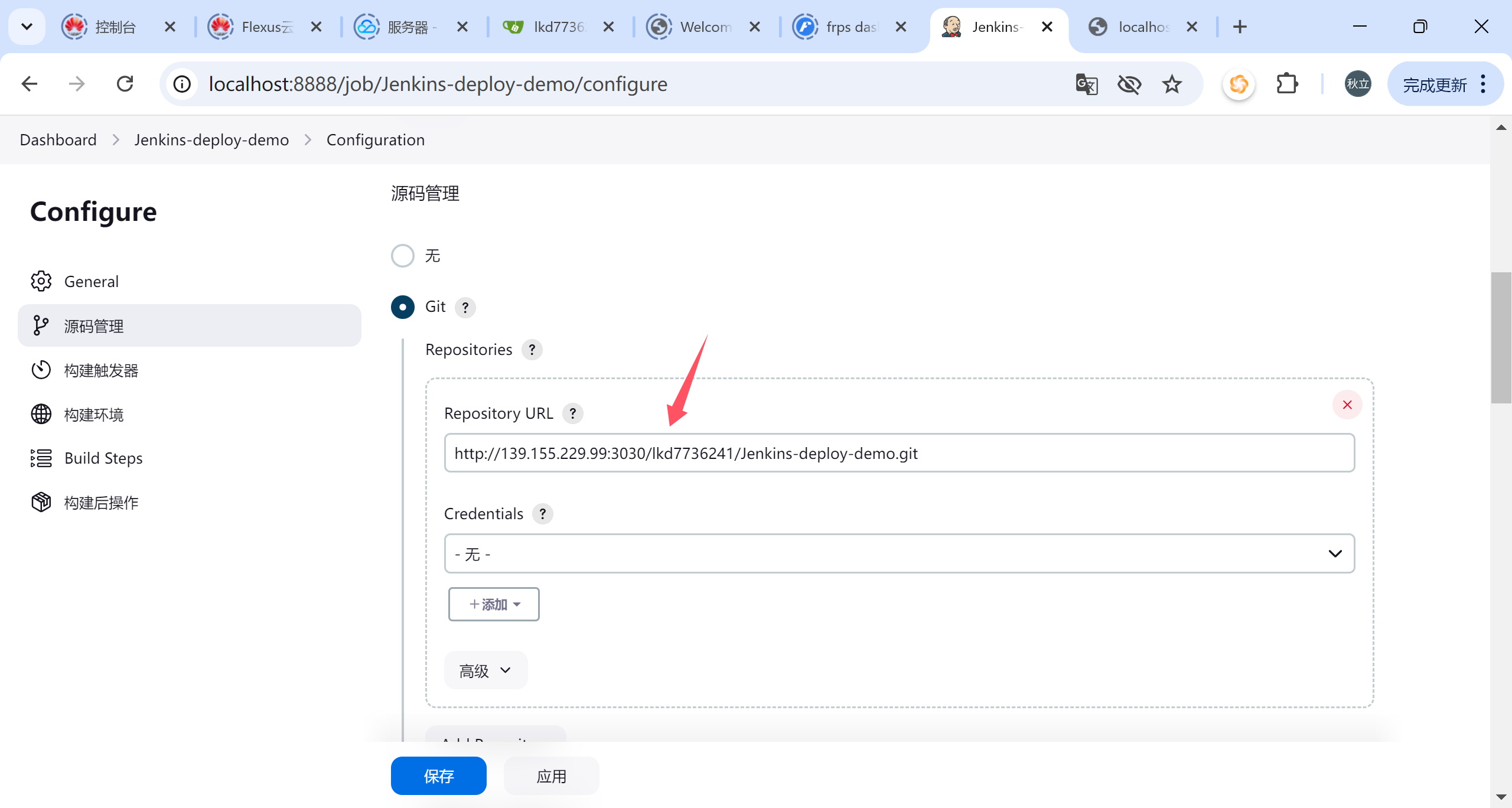Click the Credentials help question mark icon
This screenshot has height=808, width=1512.
point(542,514)
